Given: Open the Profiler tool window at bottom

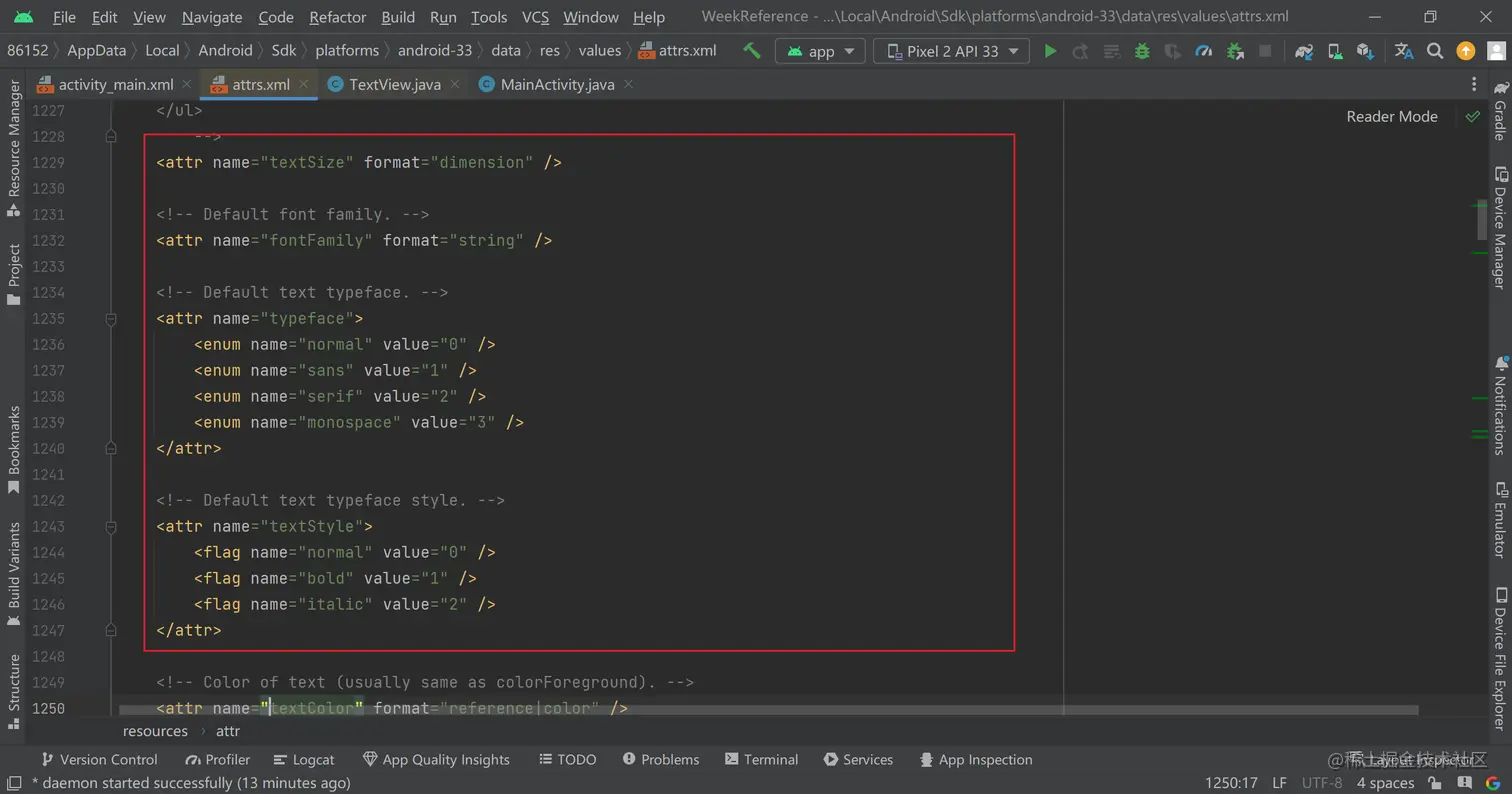Looking at the screenshot, I should [x=217, y=760].
